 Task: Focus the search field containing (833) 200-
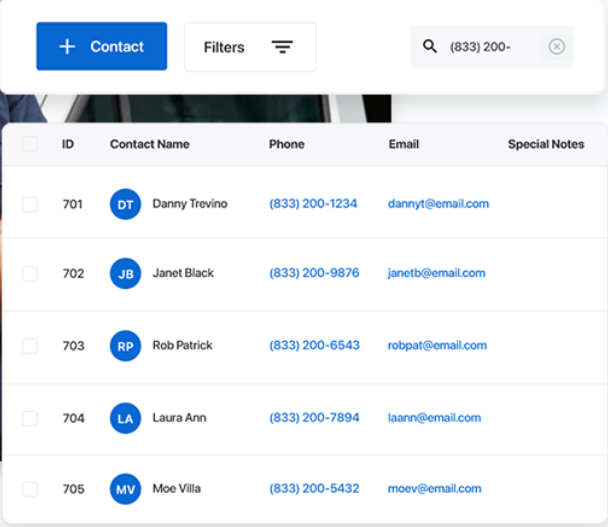coord(491,47)
